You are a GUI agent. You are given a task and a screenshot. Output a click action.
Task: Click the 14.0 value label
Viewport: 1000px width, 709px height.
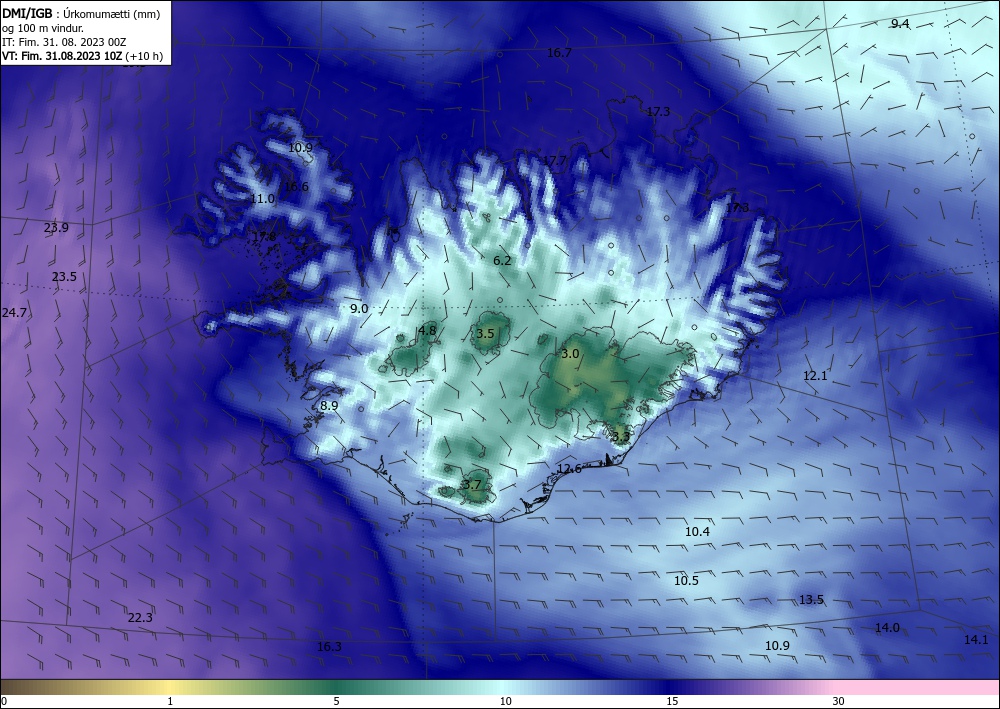tap(887, 627)
